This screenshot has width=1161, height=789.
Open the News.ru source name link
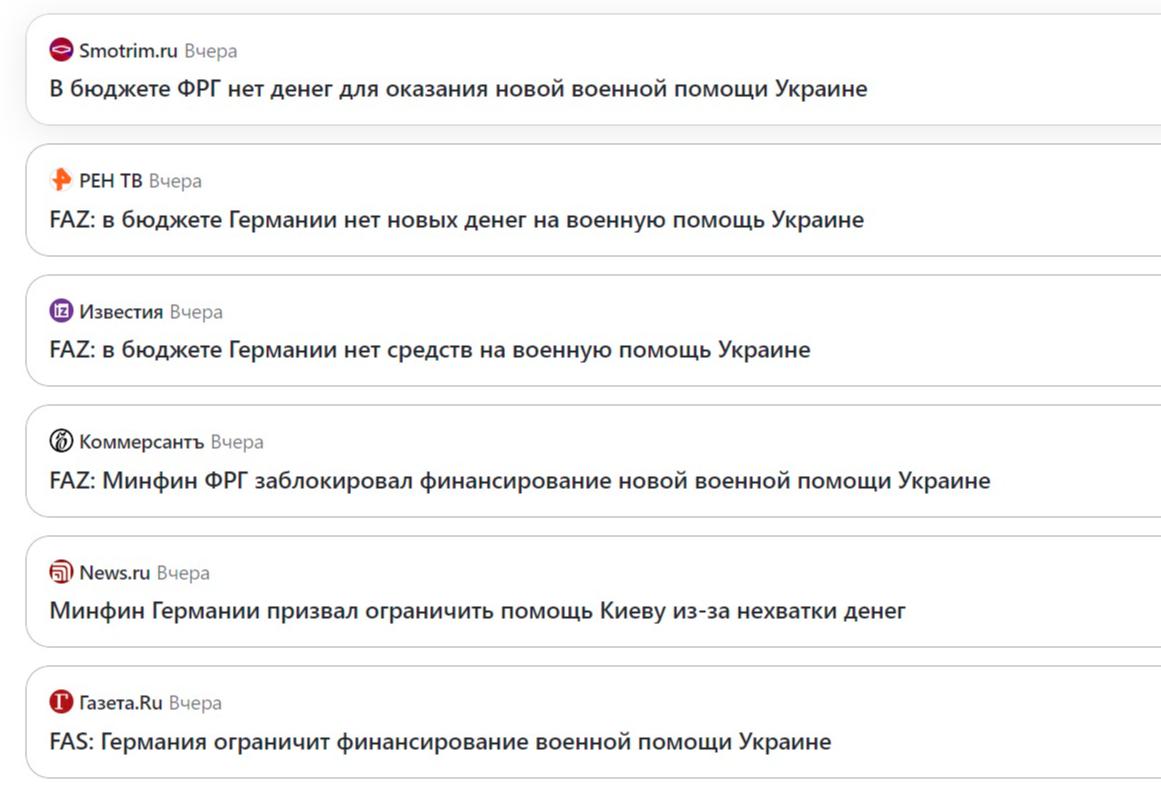(x=115, y=573)
